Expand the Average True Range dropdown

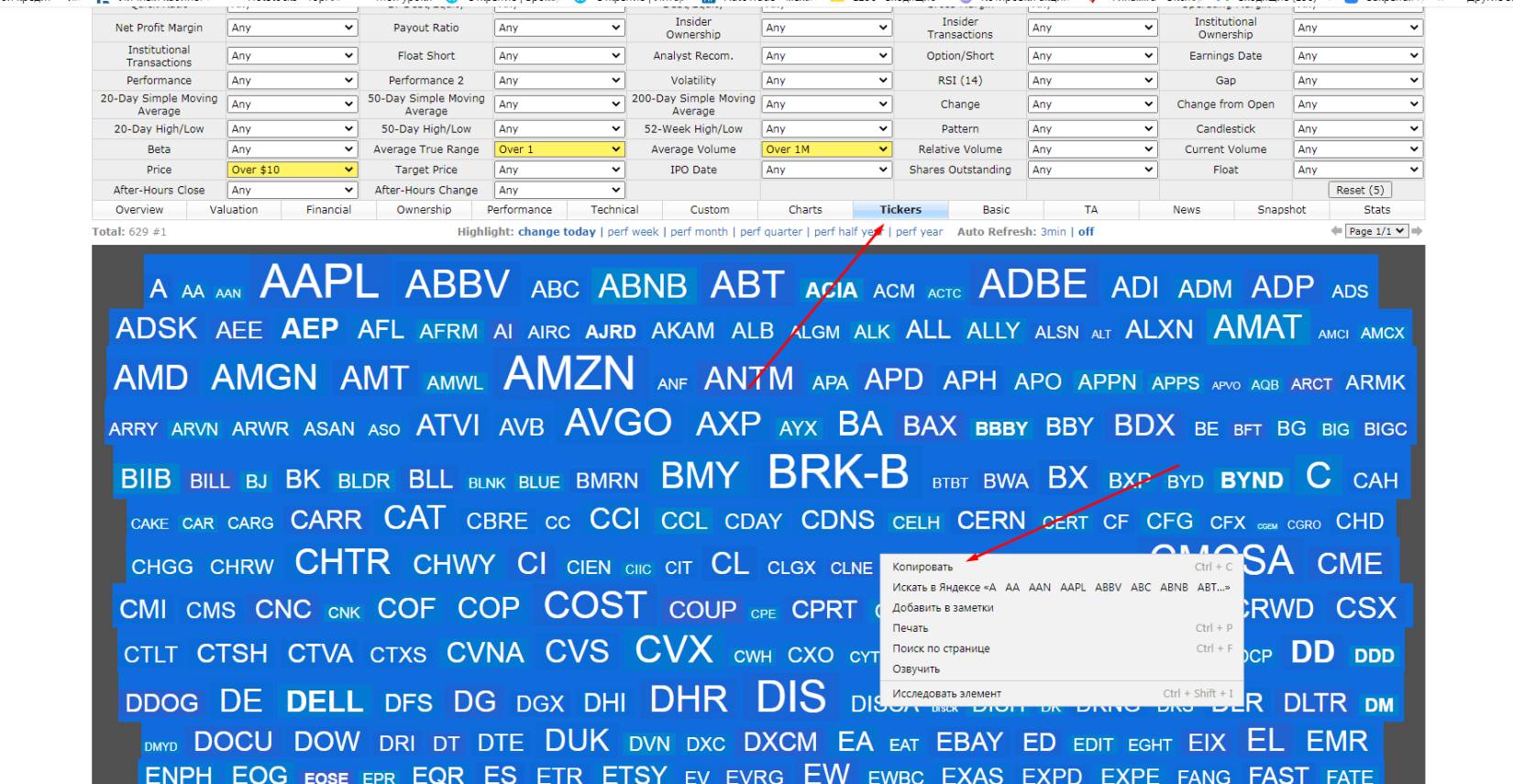click(x=558, y=149)
